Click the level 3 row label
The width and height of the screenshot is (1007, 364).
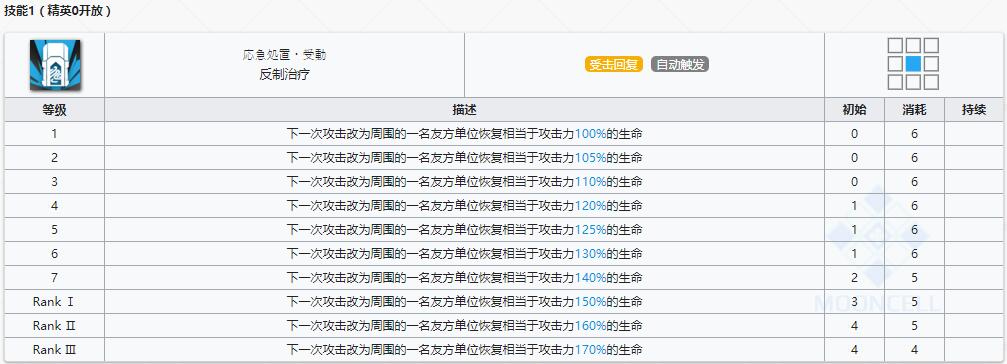(x=55, y=182)
